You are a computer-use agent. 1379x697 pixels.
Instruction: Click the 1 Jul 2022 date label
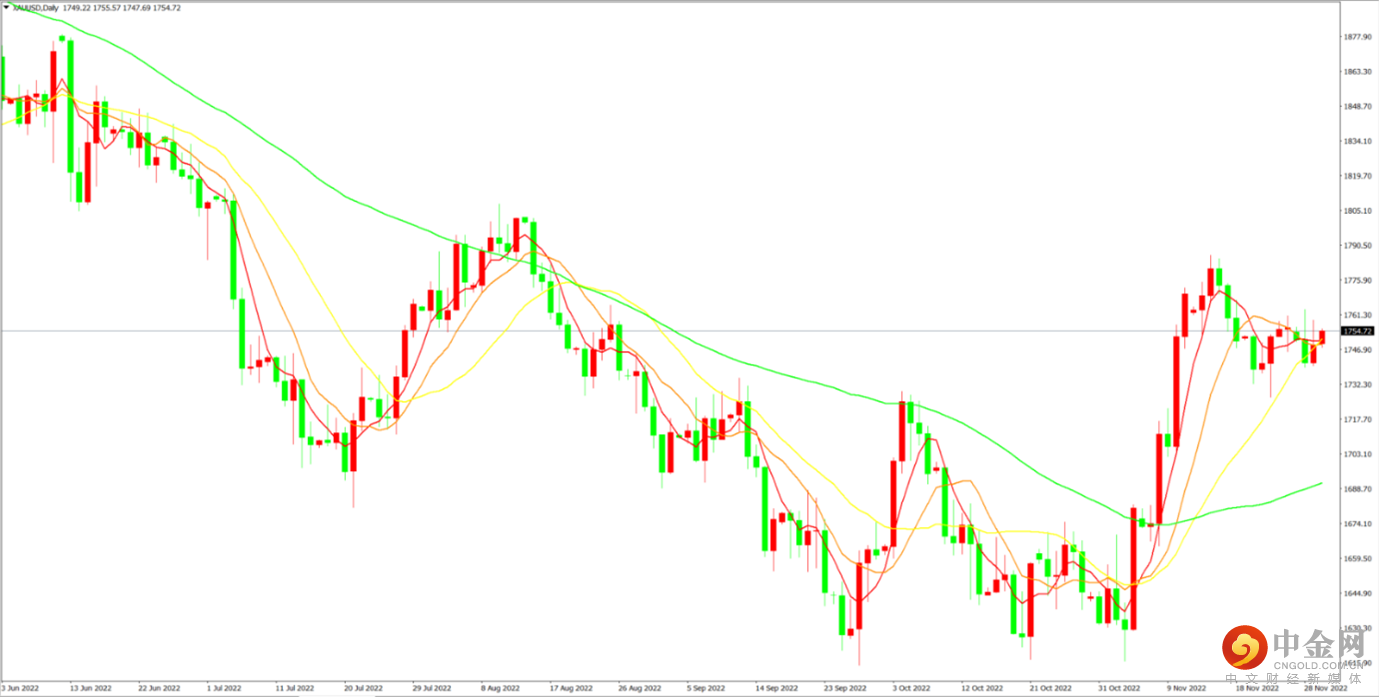pos(226,689)
